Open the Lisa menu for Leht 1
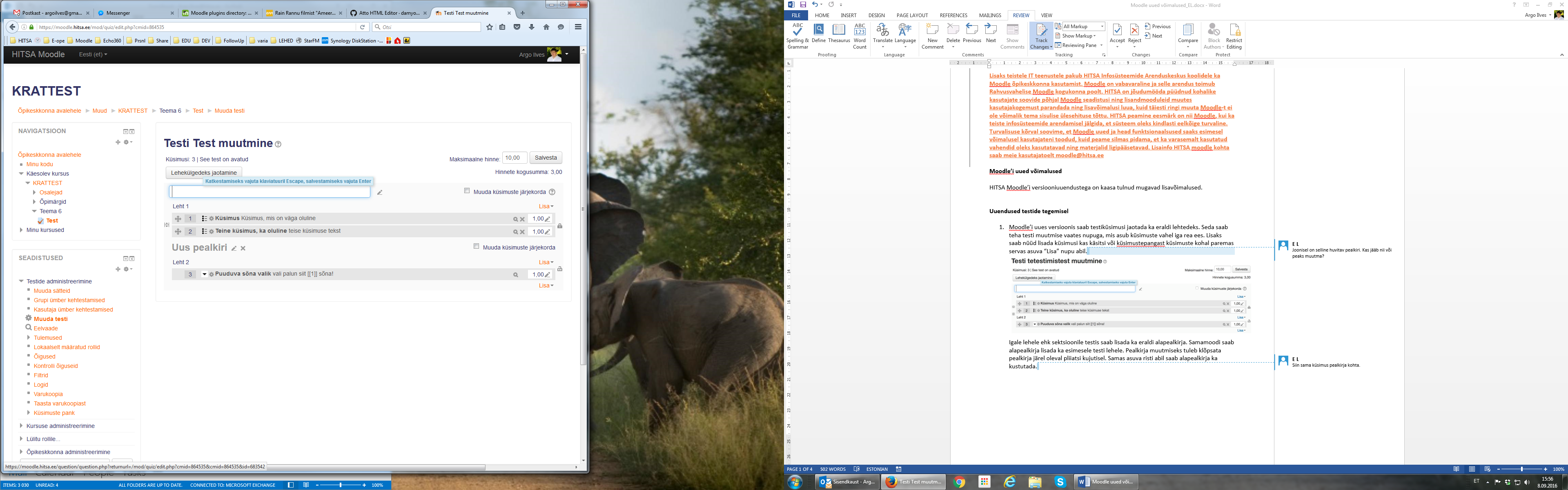 tap(546, 206)
